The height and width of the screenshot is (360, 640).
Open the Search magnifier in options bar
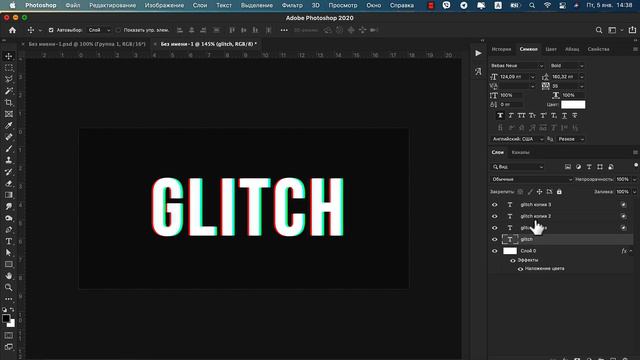click(599, 30)
